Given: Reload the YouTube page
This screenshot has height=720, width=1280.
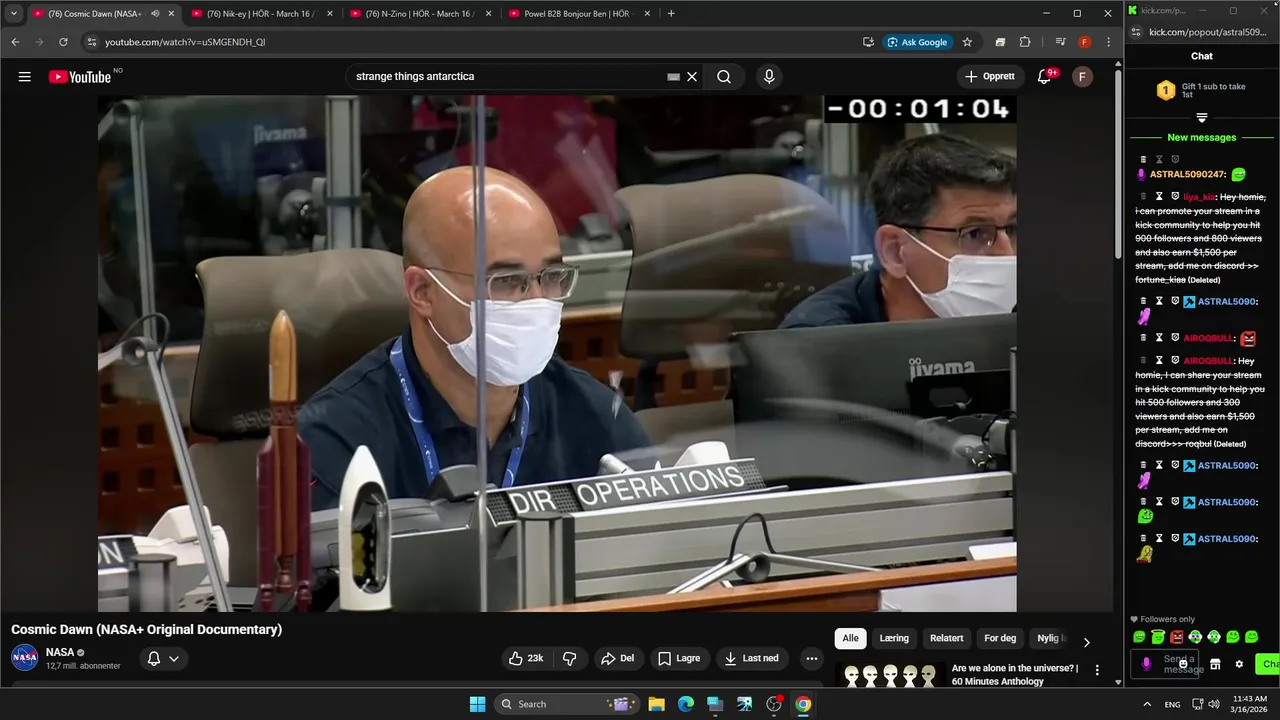Looking at the screenshot, I should pyautogui.click(x=63, y=42).
